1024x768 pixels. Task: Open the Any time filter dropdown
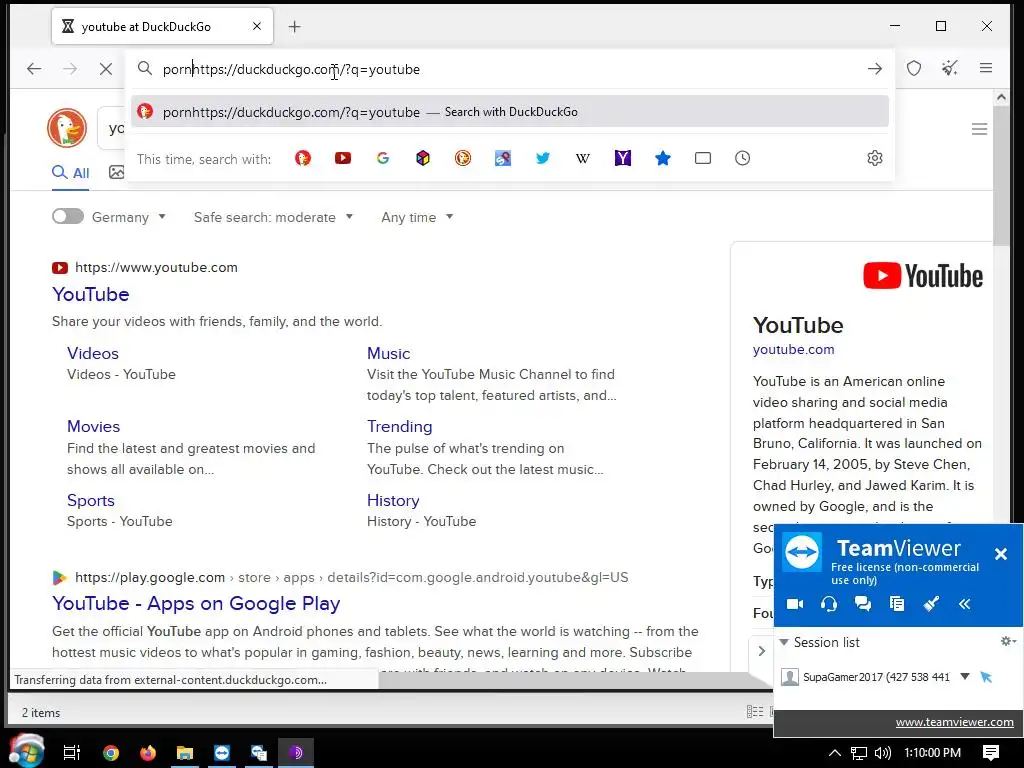[x=417, y=217]
